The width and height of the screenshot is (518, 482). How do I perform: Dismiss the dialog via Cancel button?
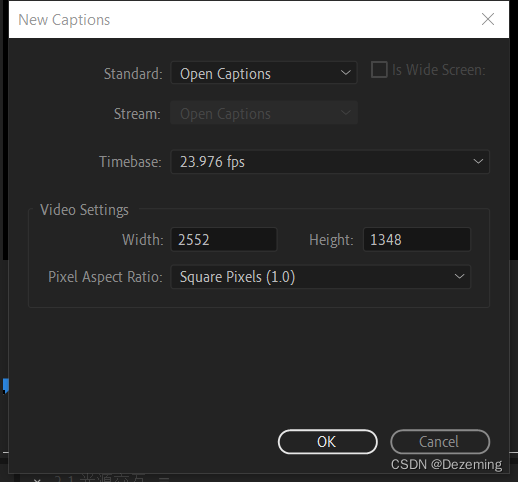pyautogui.click(x=440, y=442)
